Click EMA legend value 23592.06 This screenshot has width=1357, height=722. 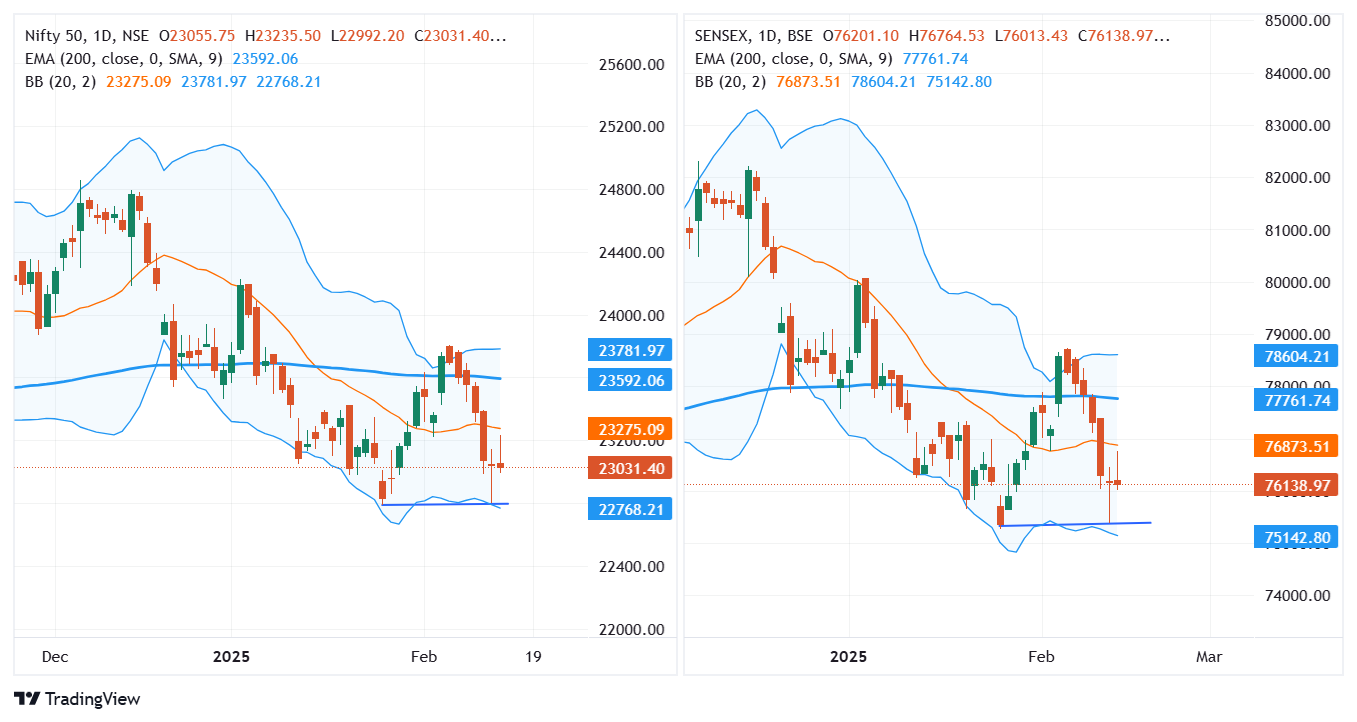[x=265, y=59]
